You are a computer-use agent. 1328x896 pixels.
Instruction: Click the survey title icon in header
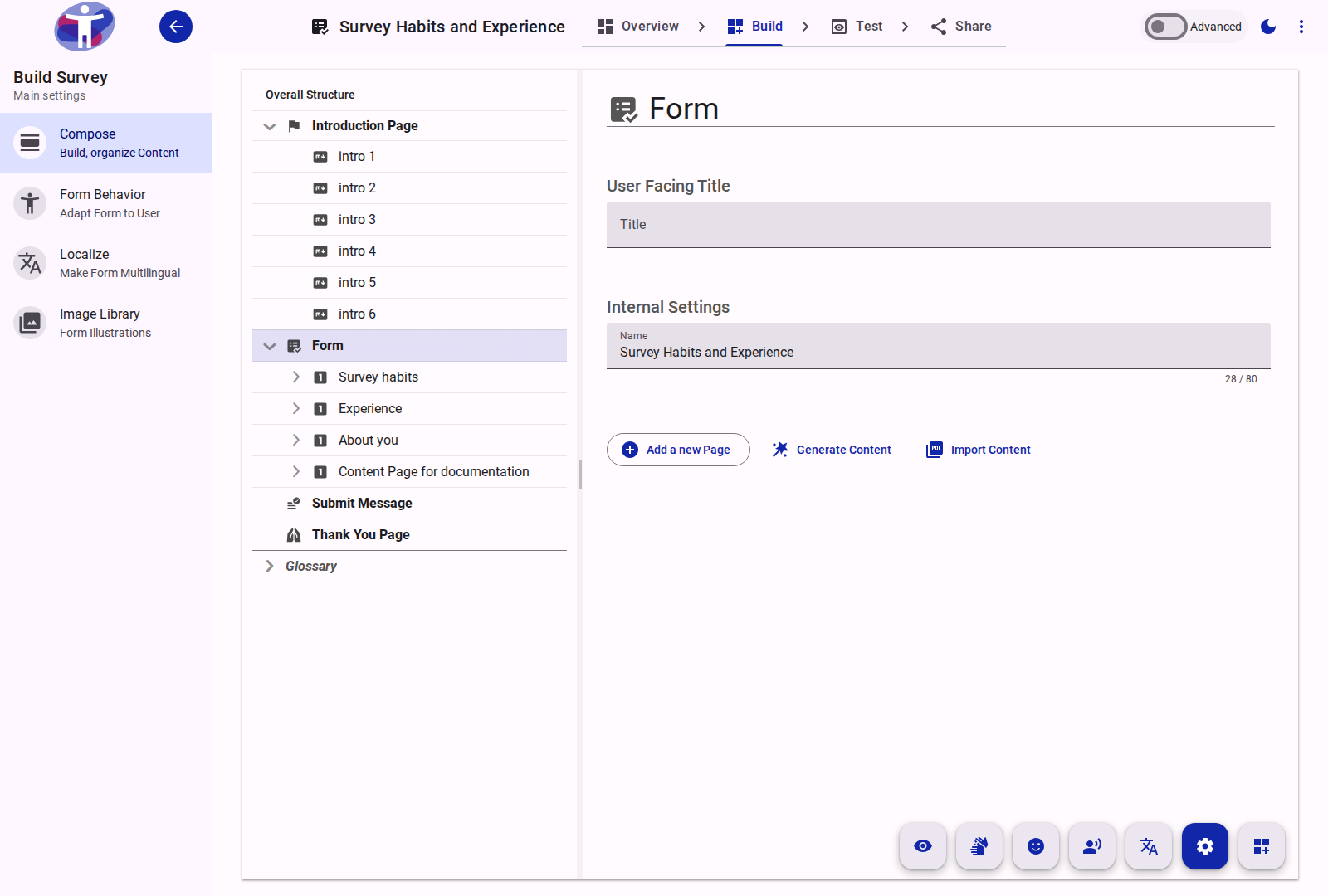click(x=320, y=27)
